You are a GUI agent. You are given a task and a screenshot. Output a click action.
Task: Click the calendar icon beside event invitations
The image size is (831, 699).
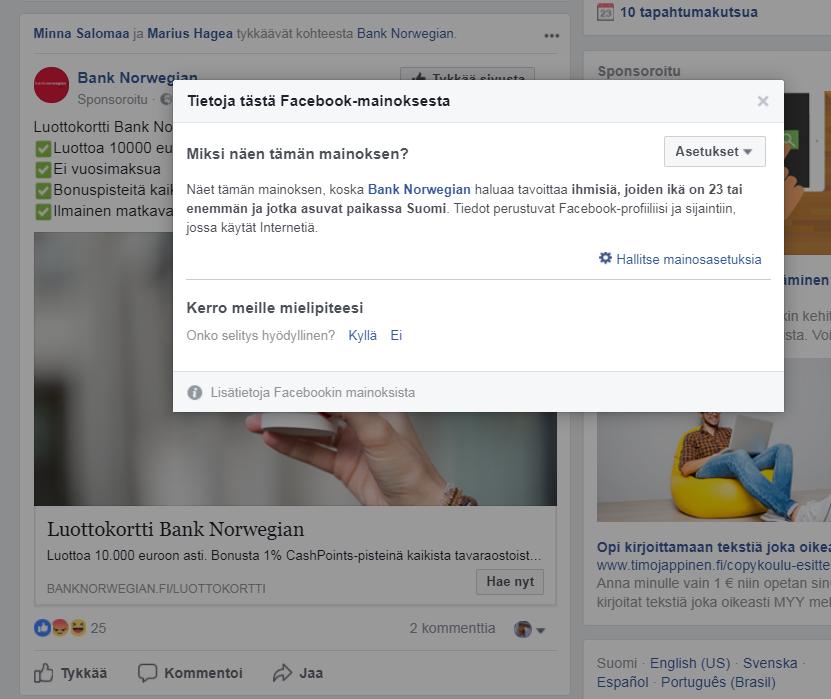tap(605, 12)
